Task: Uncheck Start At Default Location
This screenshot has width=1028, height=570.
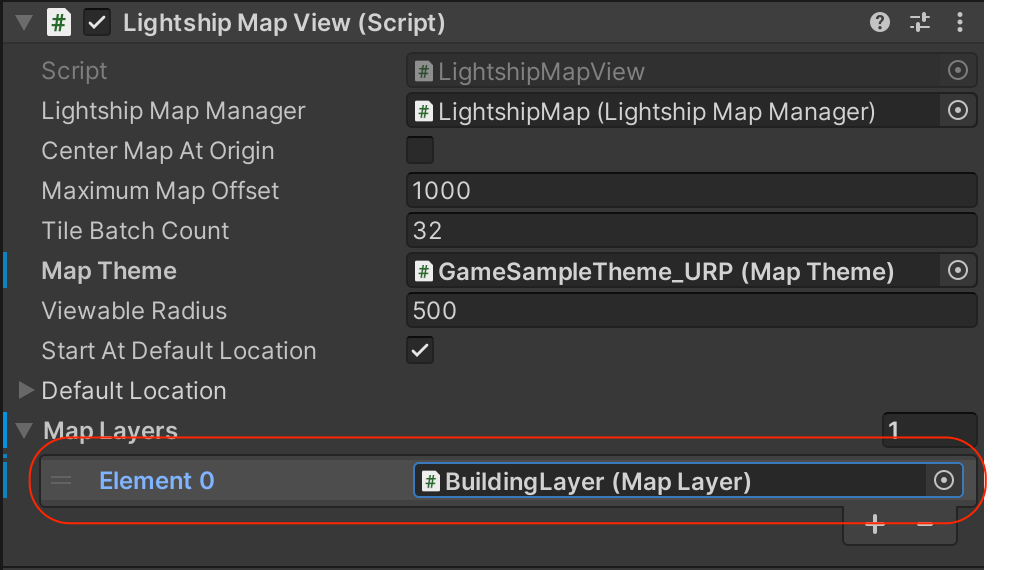Action: [420, 350]
